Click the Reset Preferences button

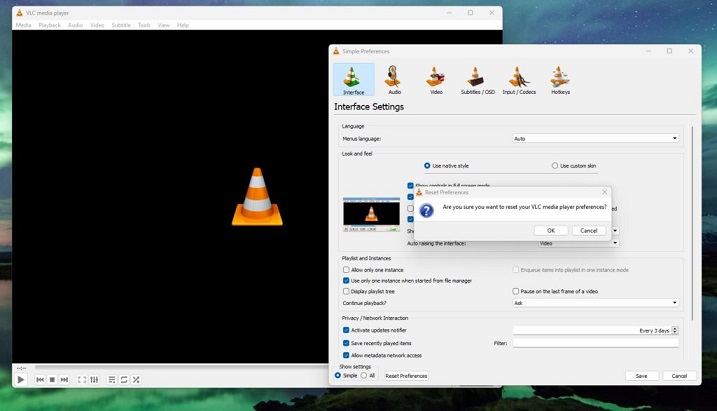406,376
